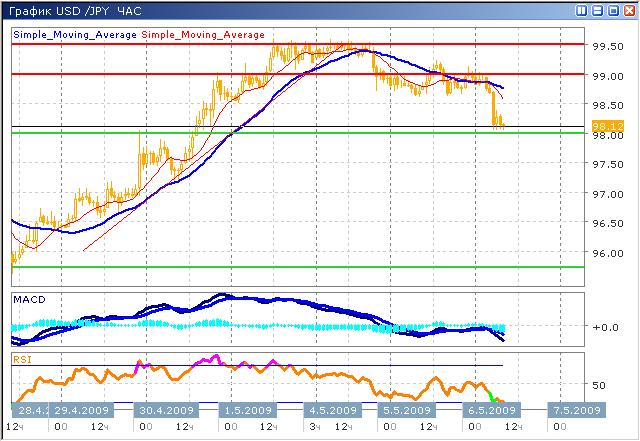The width and height of the screenshot is (640, 441).
Task: Select the 30.4.2009 date marker
Action: (x=168, y=410)
